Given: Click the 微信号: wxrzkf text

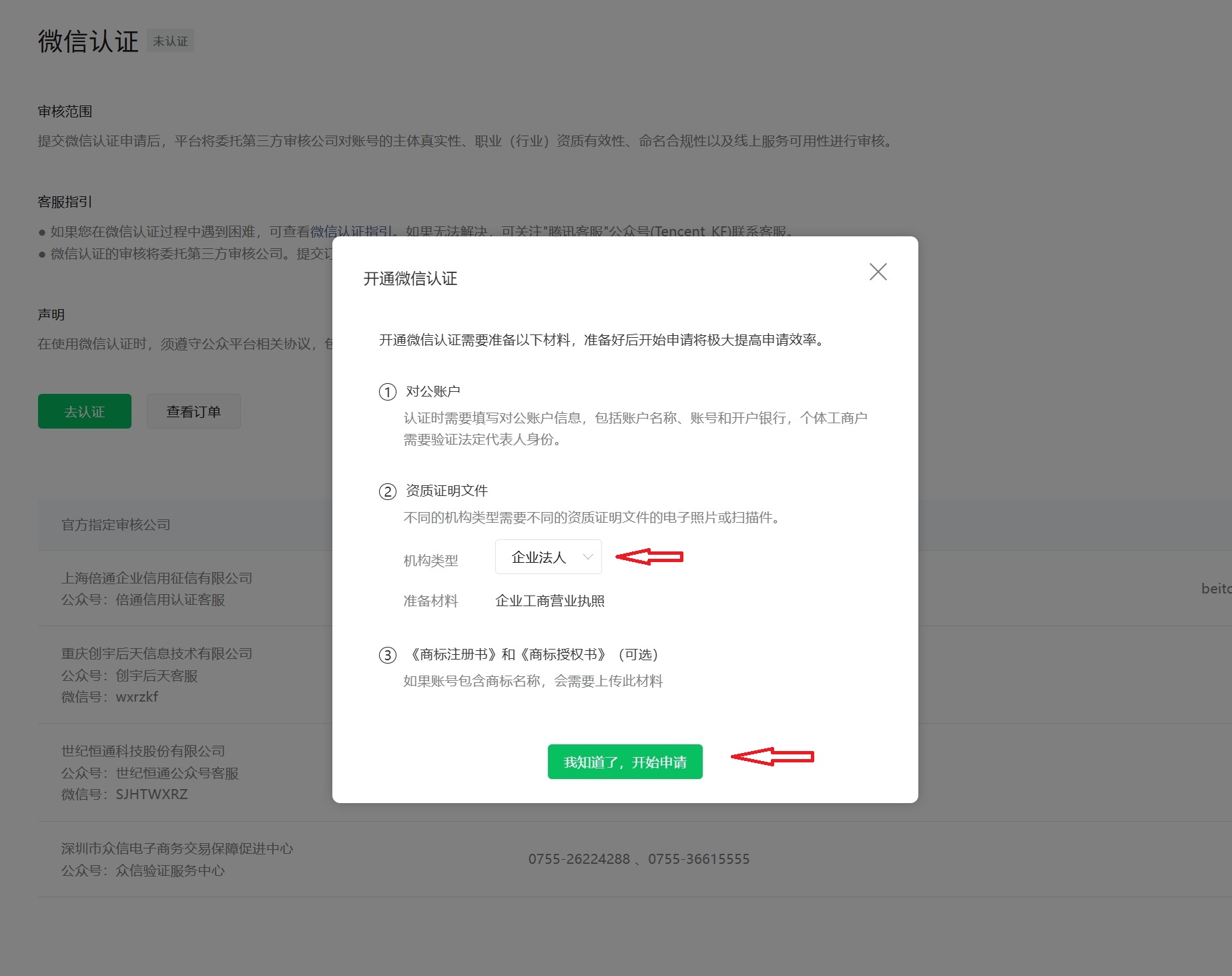Looking at the screenshot, I should [109, 697].
